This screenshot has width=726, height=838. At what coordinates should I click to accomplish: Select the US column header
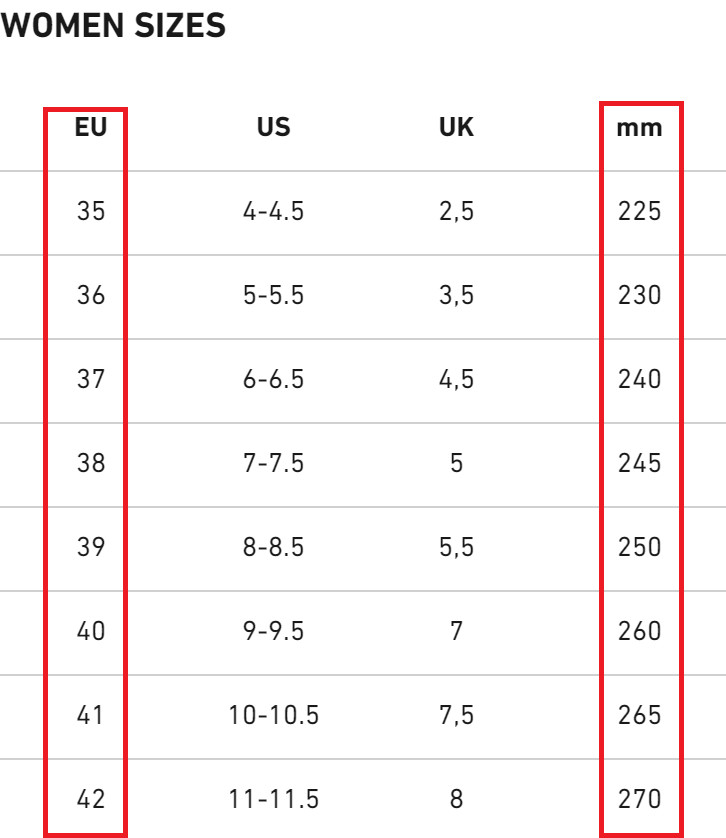pos(273,128)
